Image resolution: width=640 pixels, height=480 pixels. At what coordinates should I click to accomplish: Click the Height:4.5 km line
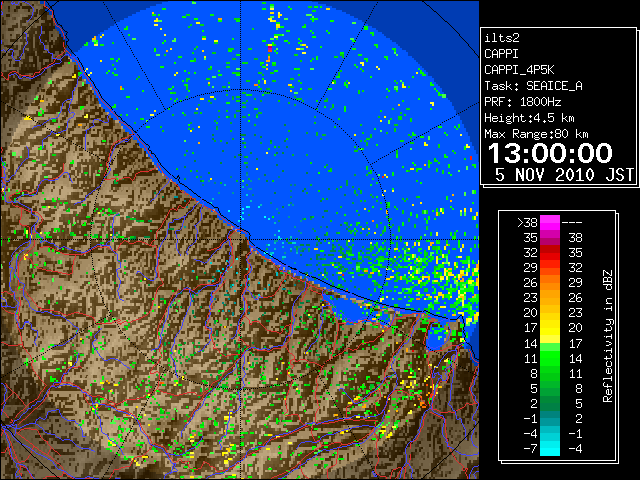(x=529, y=118)
